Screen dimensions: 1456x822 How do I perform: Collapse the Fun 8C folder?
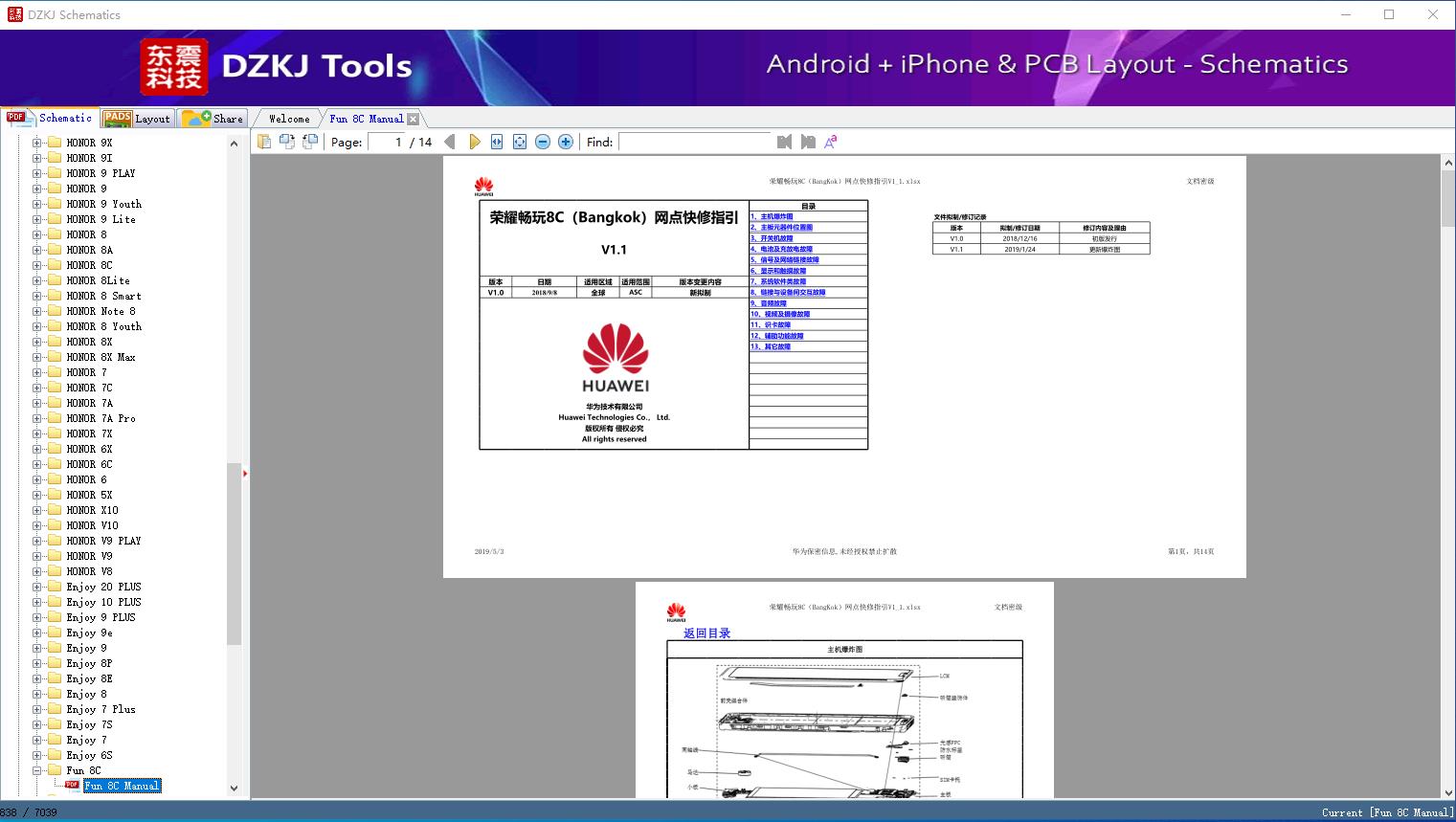coord(37,770)
